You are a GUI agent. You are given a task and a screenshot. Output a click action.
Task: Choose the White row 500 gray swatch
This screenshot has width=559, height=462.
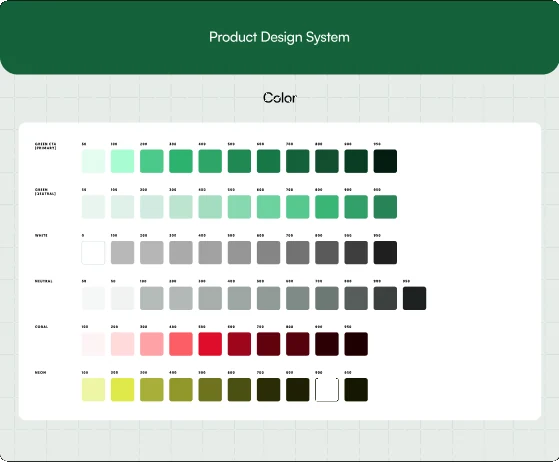[x=239, y=253]
